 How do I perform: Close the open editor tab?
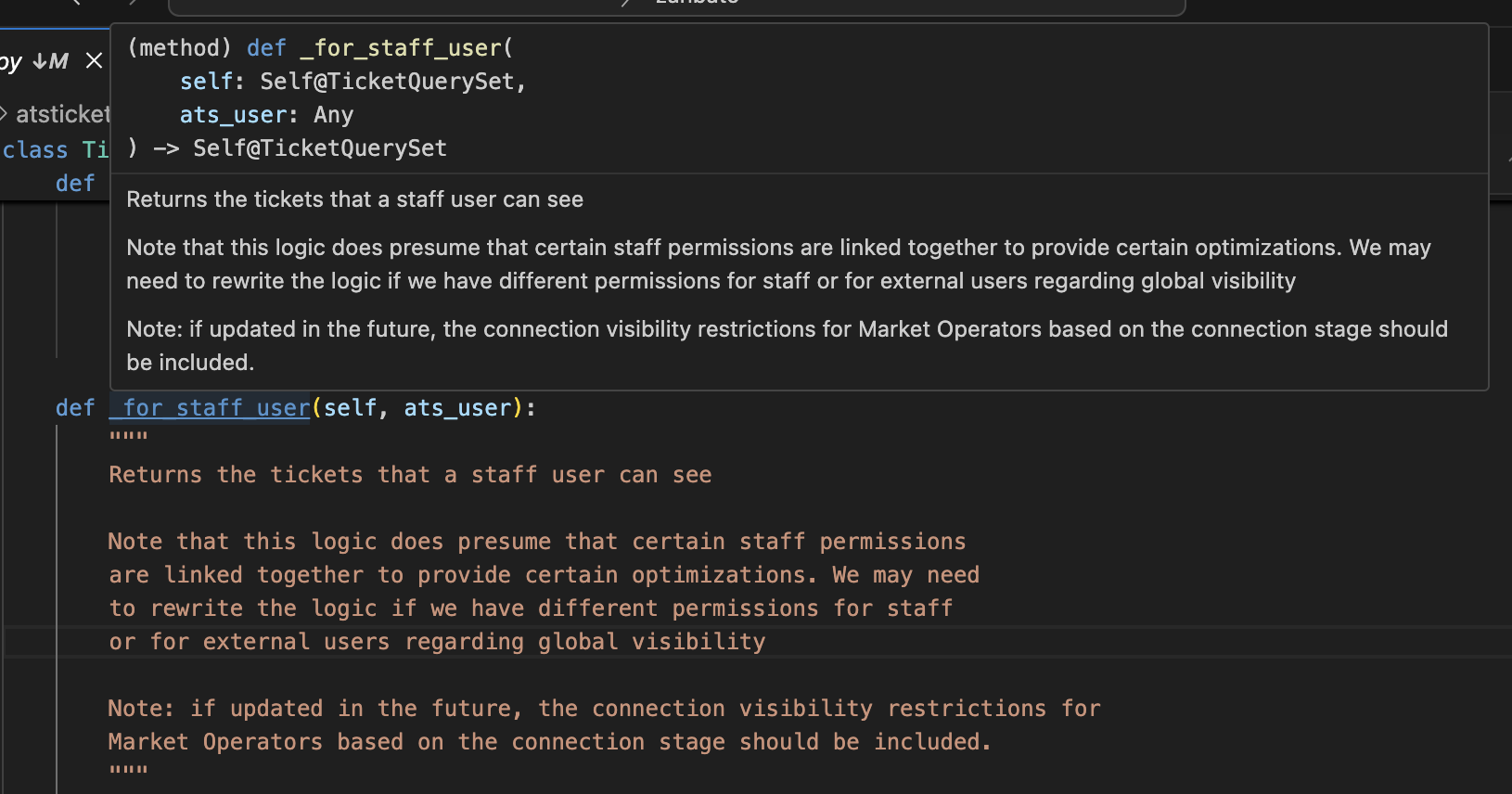(x=94, y=61)
